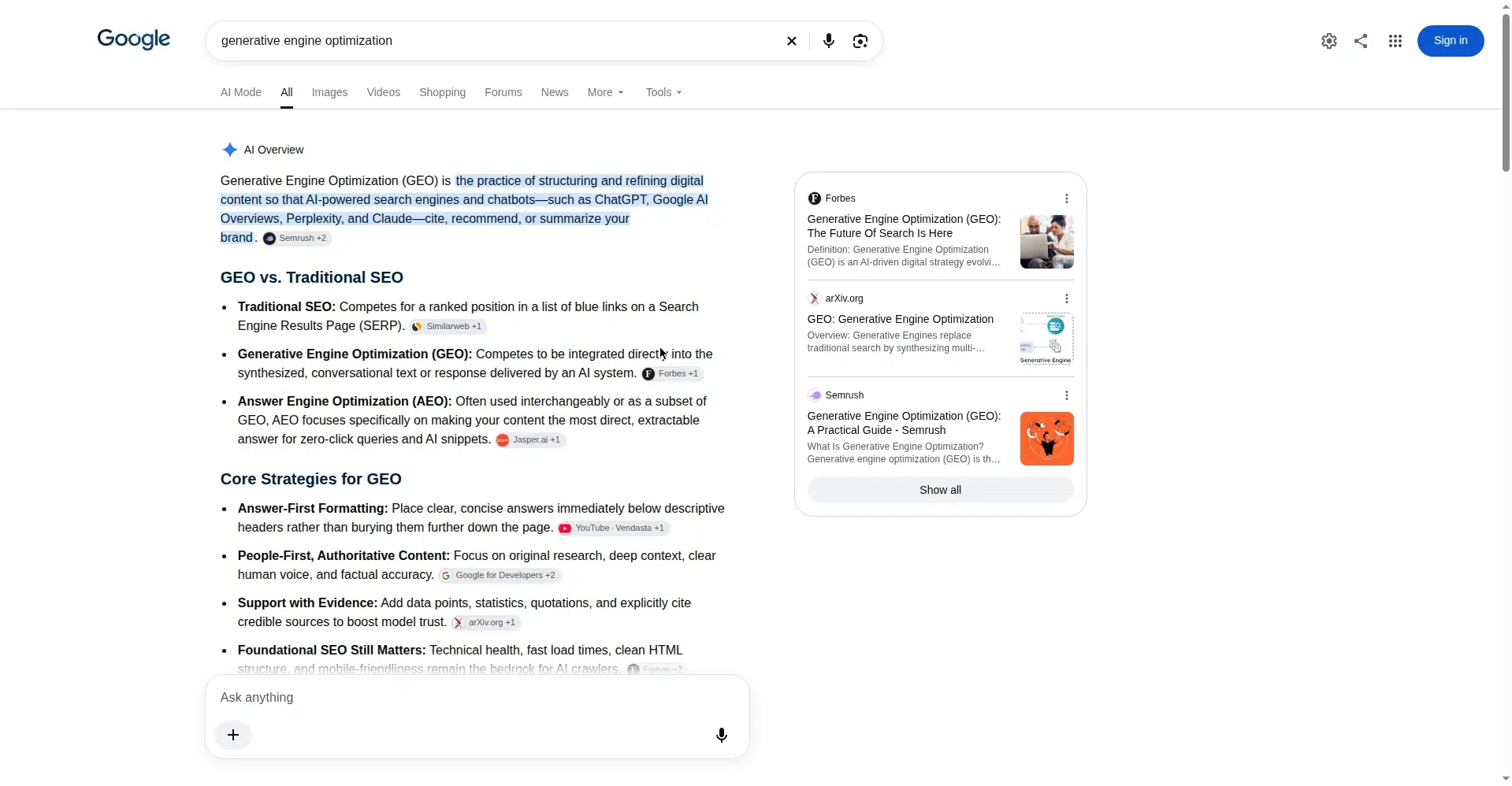
Task: Click the search query text field
Action: (x=496, y=41)
